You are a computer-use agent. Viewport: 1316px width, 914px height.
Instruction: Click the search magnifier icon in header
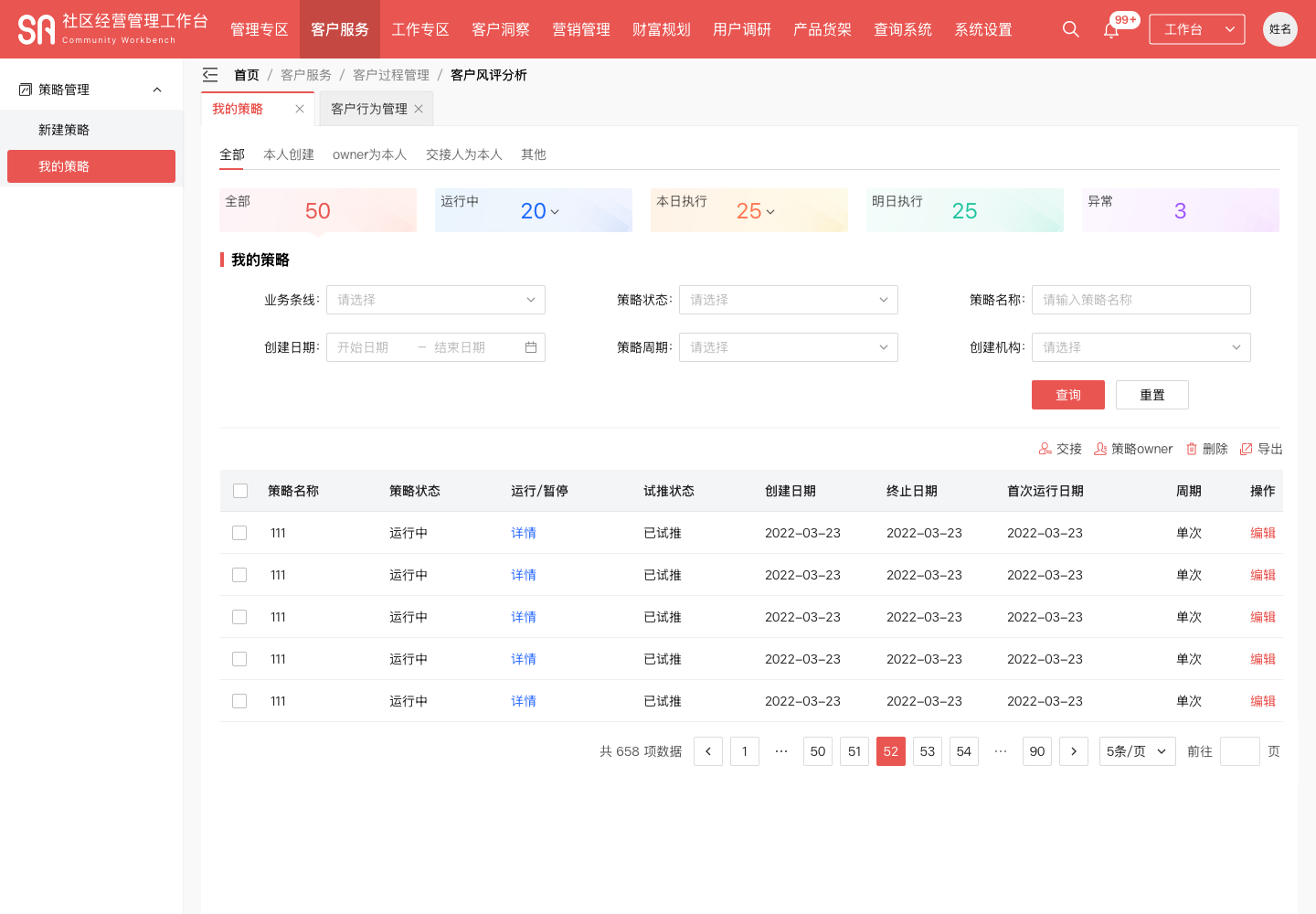pos(1070,29)
